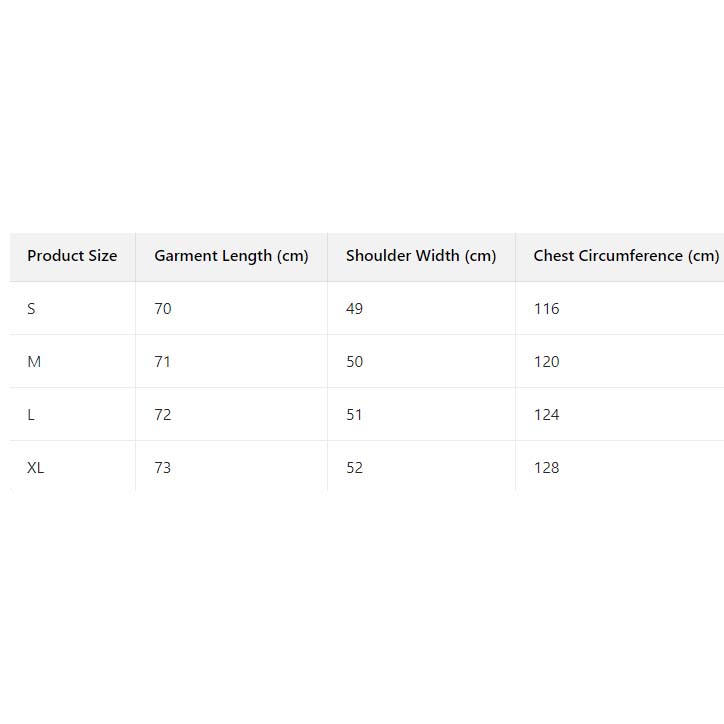The image size is (724, 724).
Task: Select shoulder width value 50
Action: tap(355, 362)
